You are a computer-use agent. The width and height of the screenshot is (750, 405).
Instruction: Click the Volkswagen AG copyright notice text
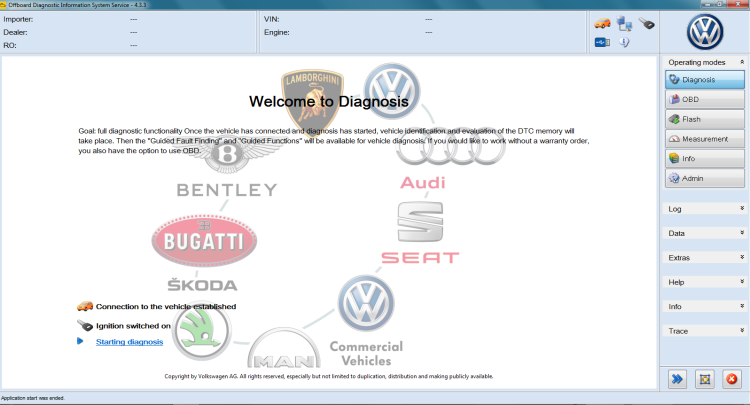point(329,376)
